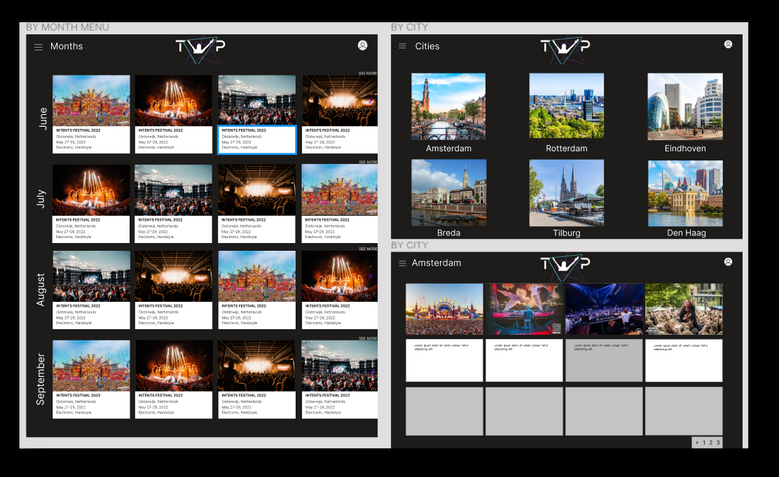This screenshot has width=779, height=477.
Task: Click the Eindhoven city label
Action: [x=685, y=148]
